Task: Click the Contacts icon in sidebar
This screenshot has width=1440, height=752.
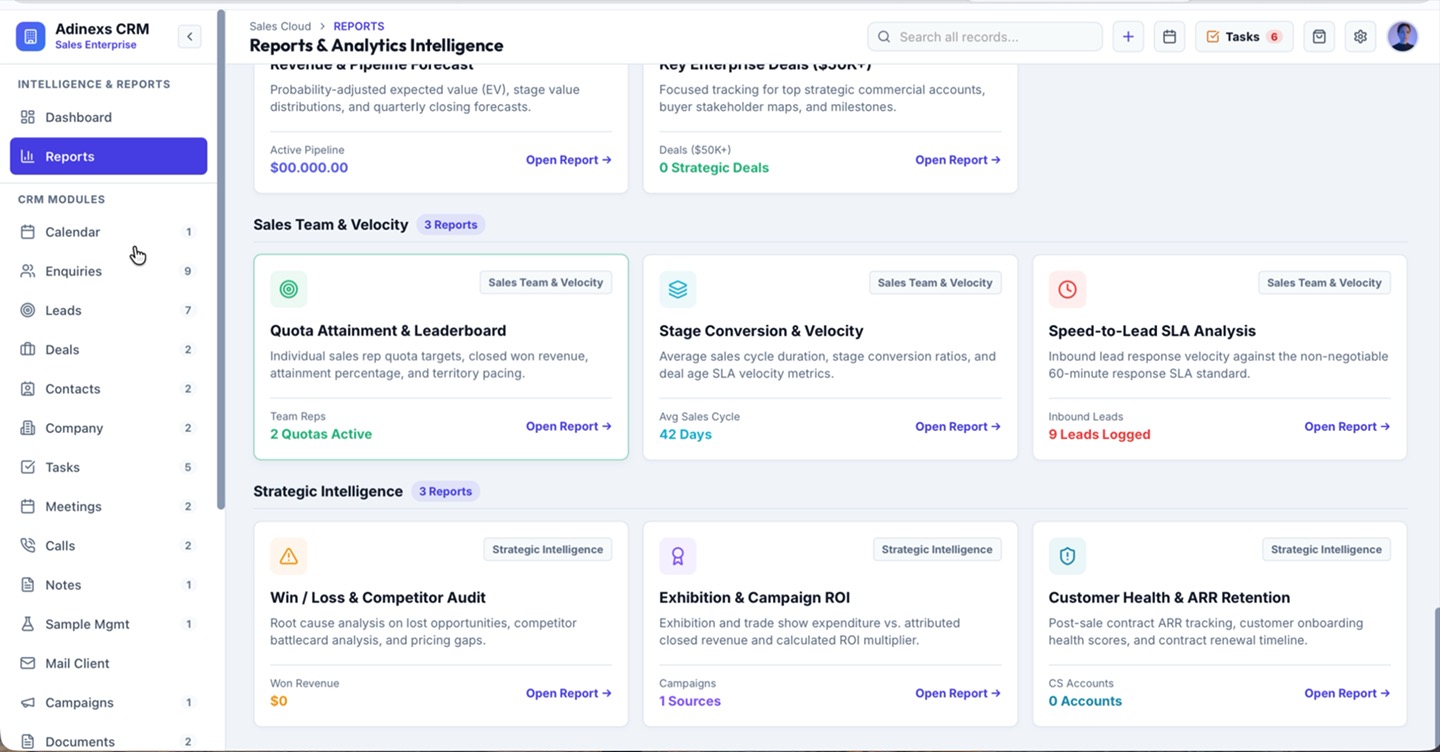Action: pos(28,389)
